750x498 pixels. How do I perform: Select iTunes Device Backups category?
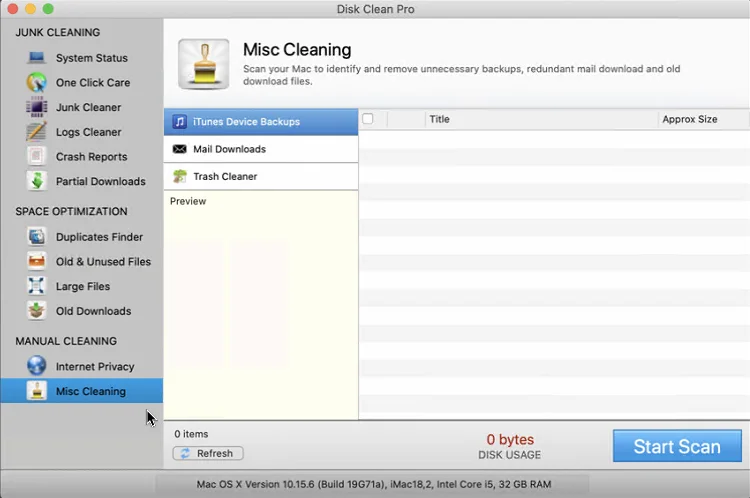(261, 122)
